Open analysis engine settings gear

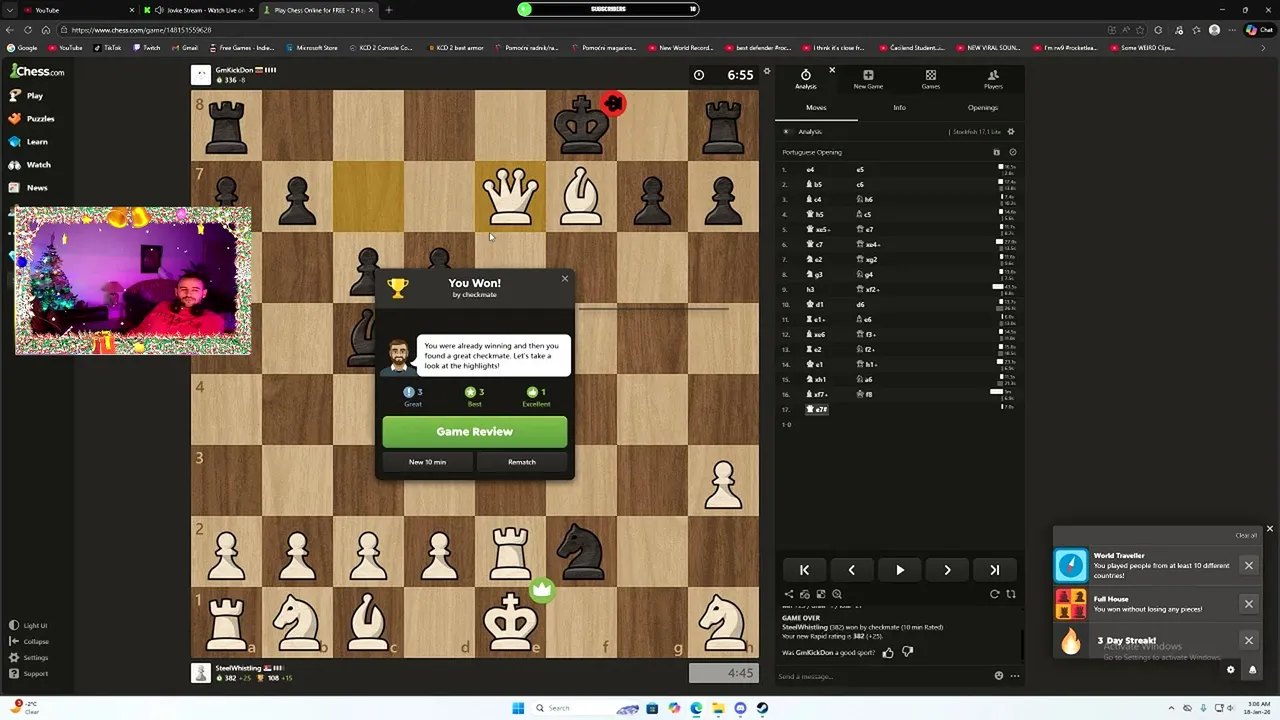tap(1011, 132)
